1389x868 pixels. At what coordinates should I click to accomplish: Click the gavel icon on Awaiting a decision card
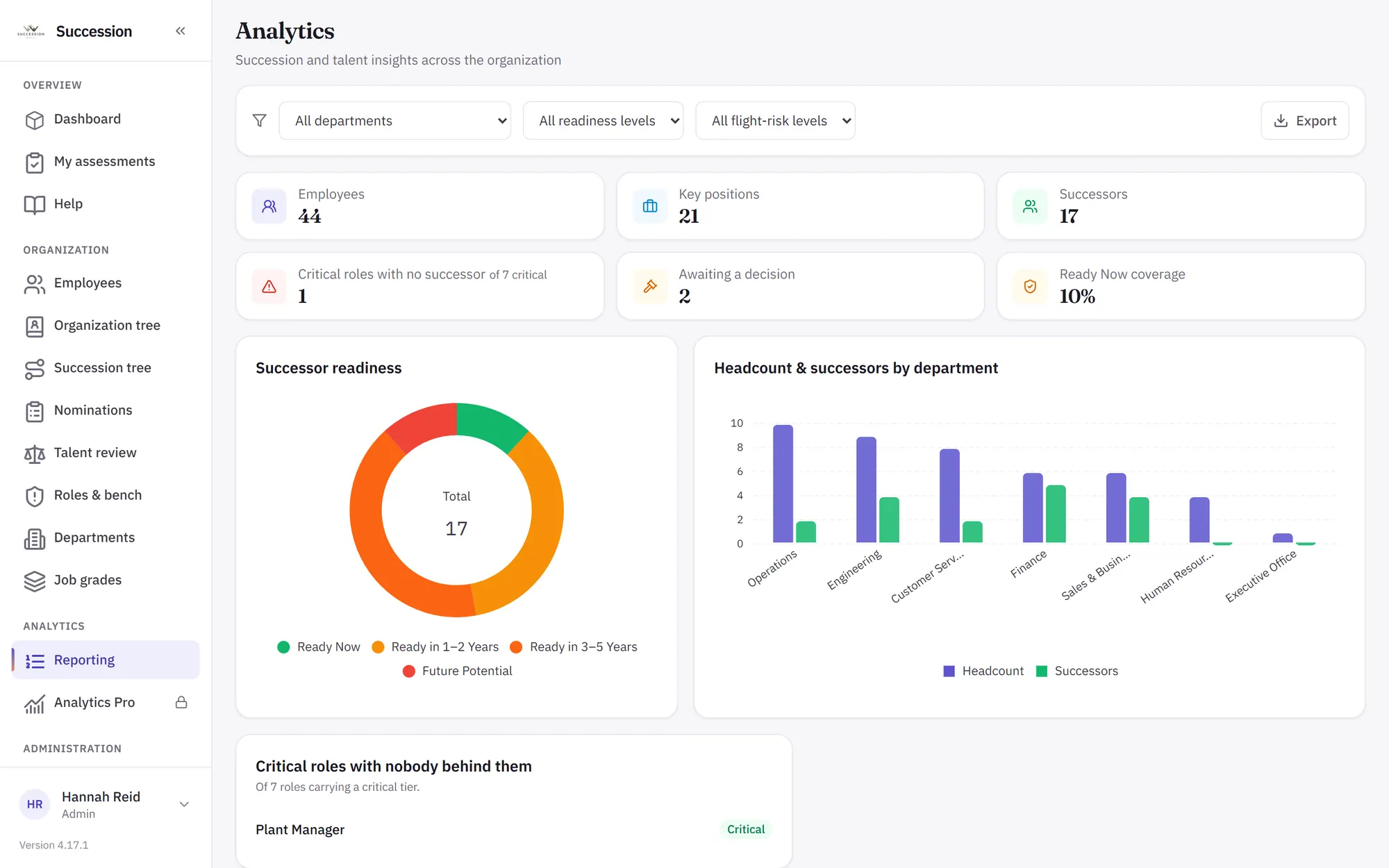click(x=650, y=286)
